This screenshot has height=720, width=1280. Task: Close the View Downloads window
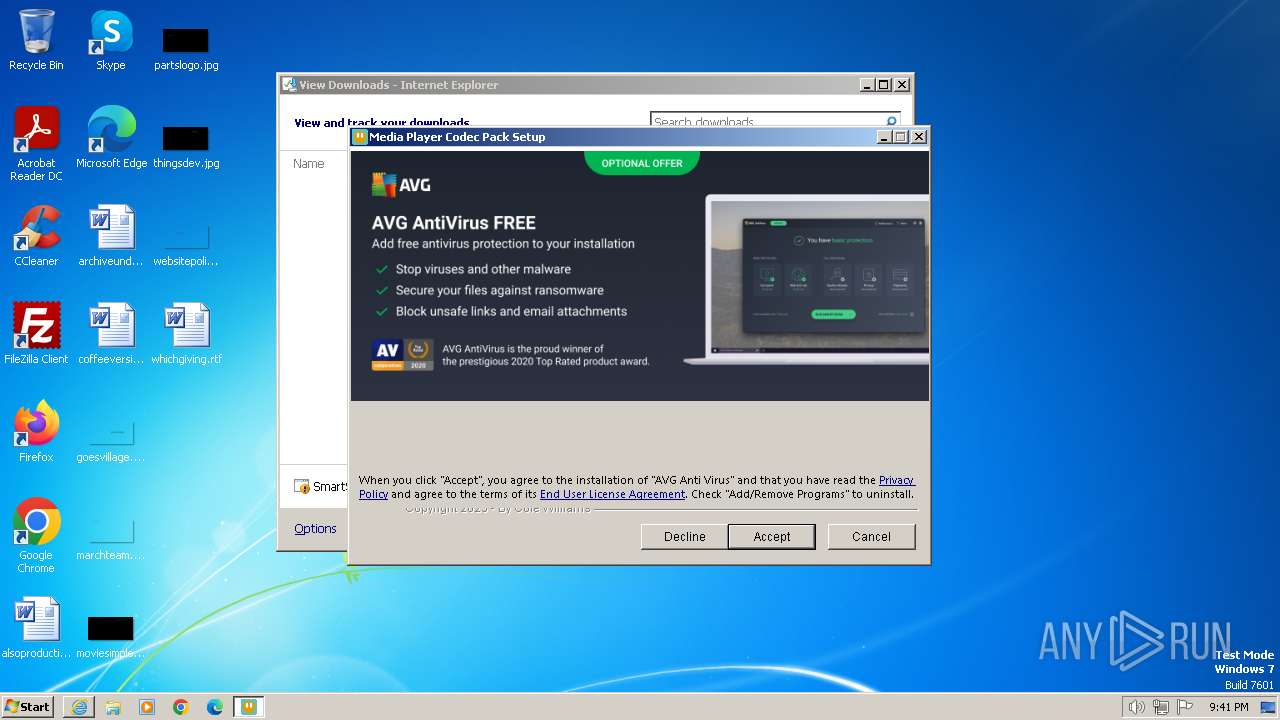pos(901,85)
